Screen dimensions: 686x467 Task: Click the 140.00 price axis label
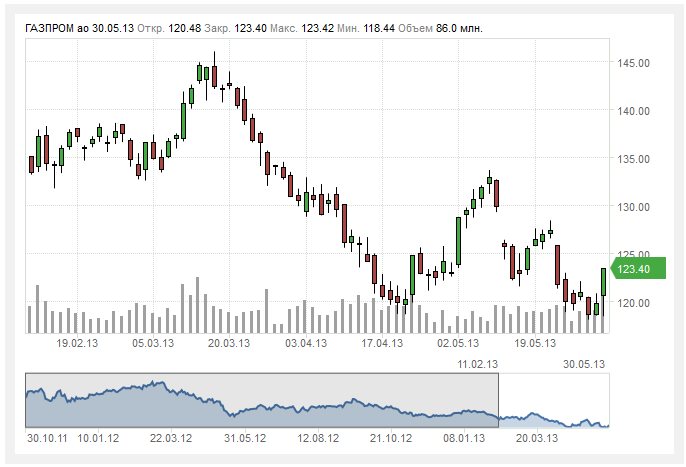(633, 111)
